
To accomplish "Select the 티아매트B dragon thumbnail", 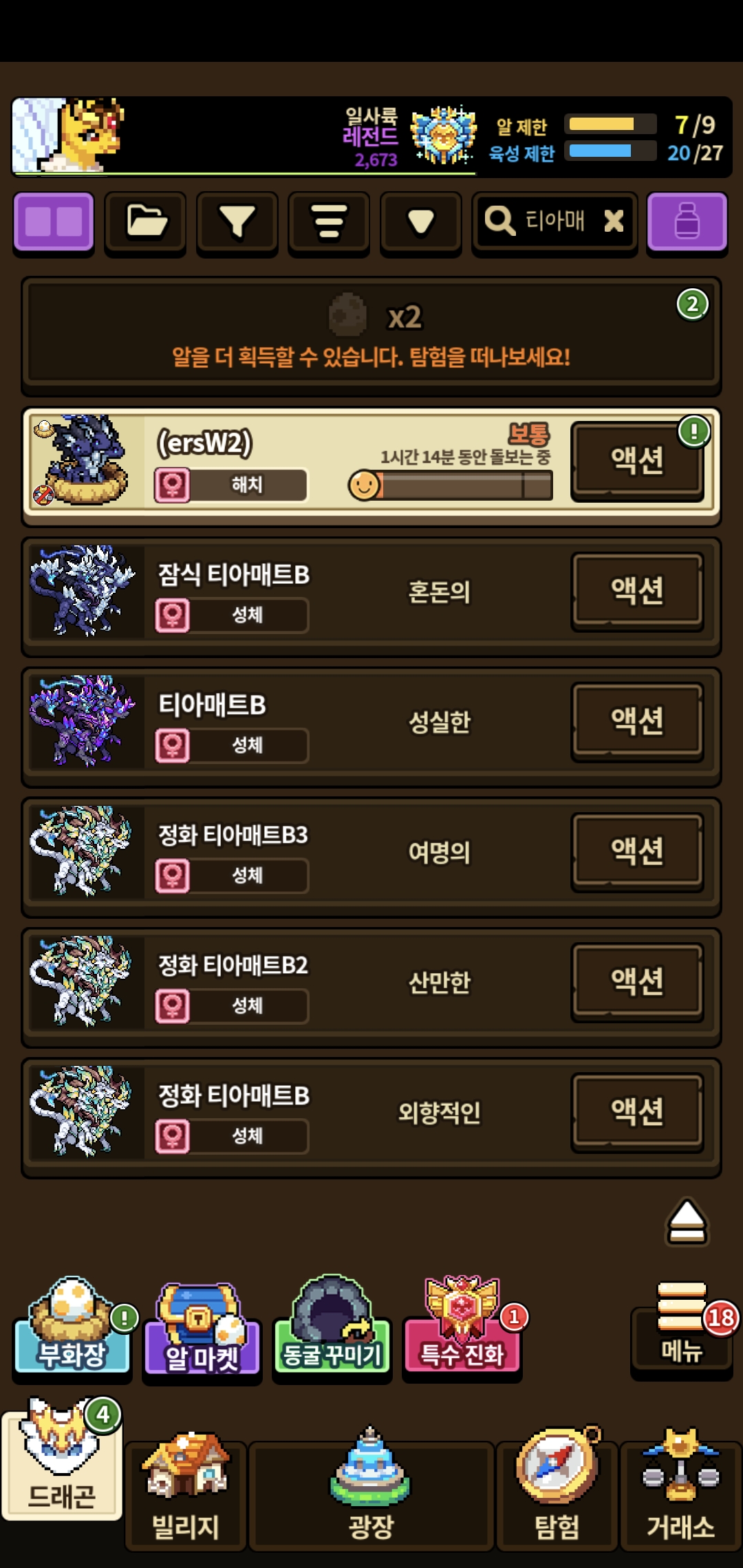I will click(x=84, y=721).
